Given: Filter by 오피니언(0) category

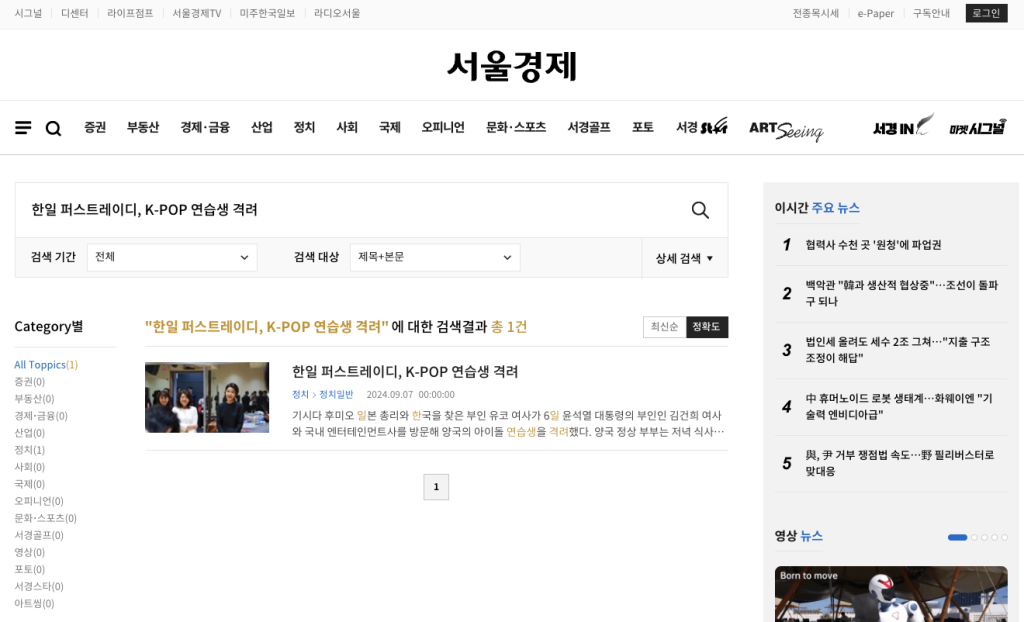Looking at the screenshot, I should tap(39, 501).
